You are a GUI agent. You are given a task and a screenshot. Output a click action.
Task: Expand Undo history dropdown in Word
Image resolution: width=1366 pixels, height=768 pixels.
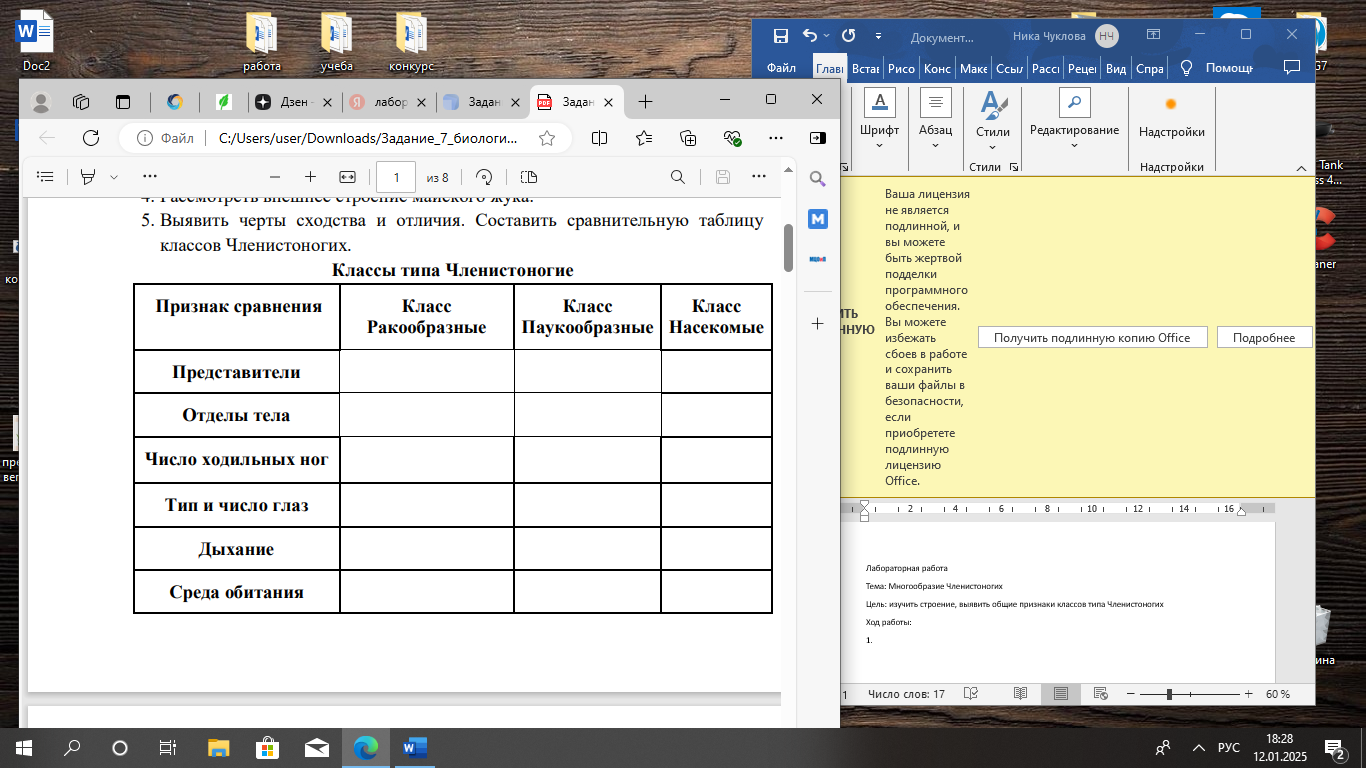pyautogui.click(x=825, y=36)
